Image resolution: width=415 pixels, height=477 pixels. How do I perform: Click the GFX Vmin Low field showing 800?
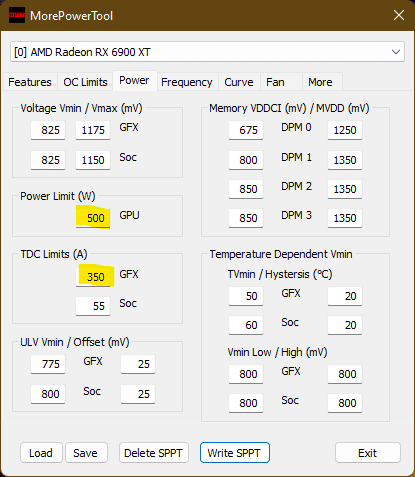(x=246, y=374)
